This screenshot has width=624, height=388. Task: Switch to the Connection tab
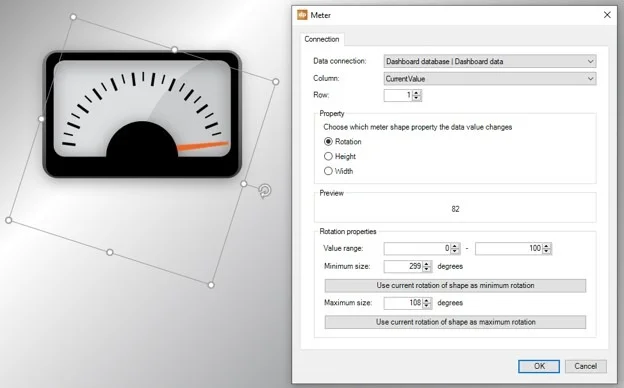tap(322, 39)
